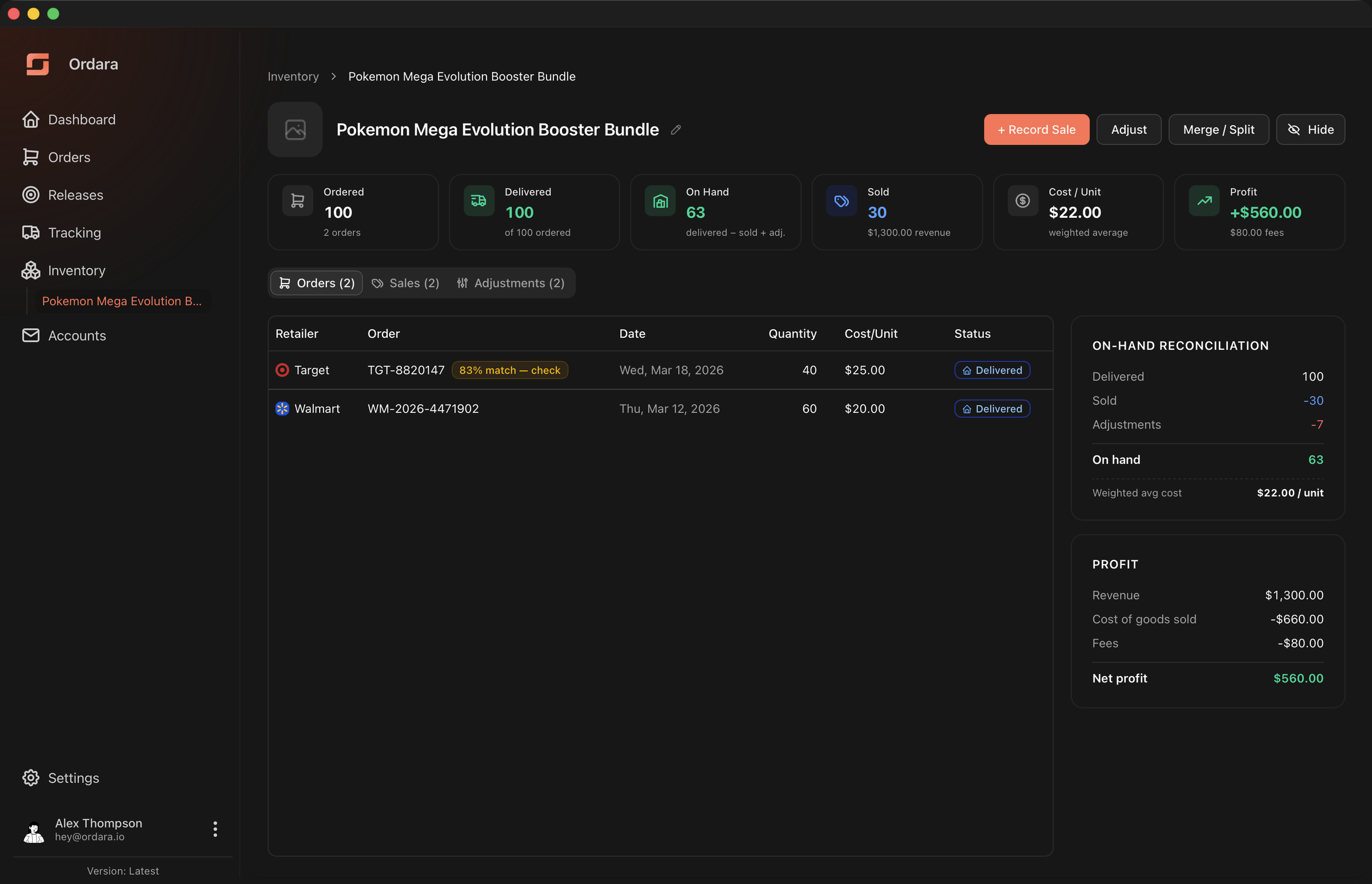Open the Merge / Split button
Screen dimensions: 1372x884
(1219, 130)
